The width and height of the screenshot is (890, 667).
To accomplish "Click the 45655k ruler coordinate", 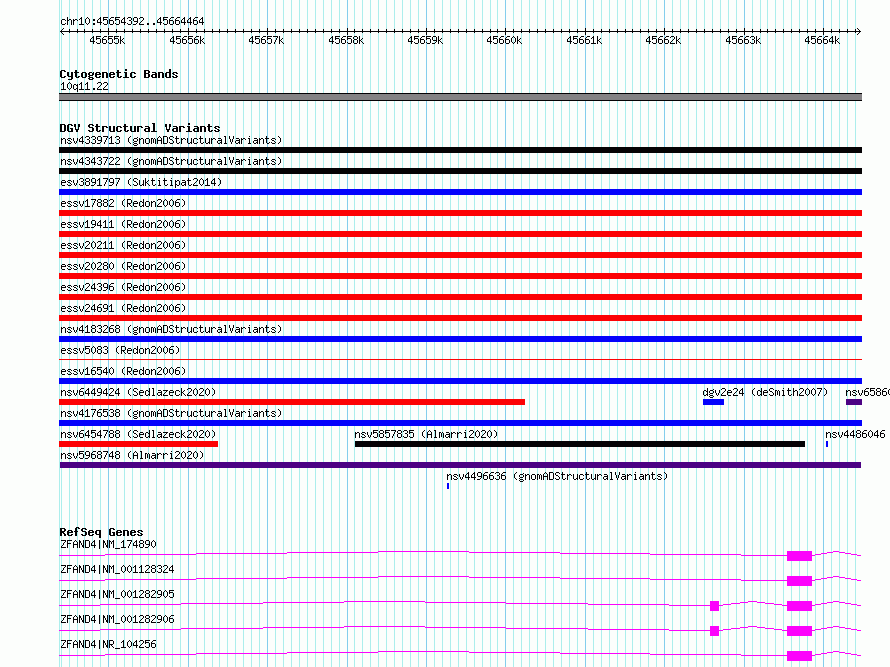I will coord(107,40).
